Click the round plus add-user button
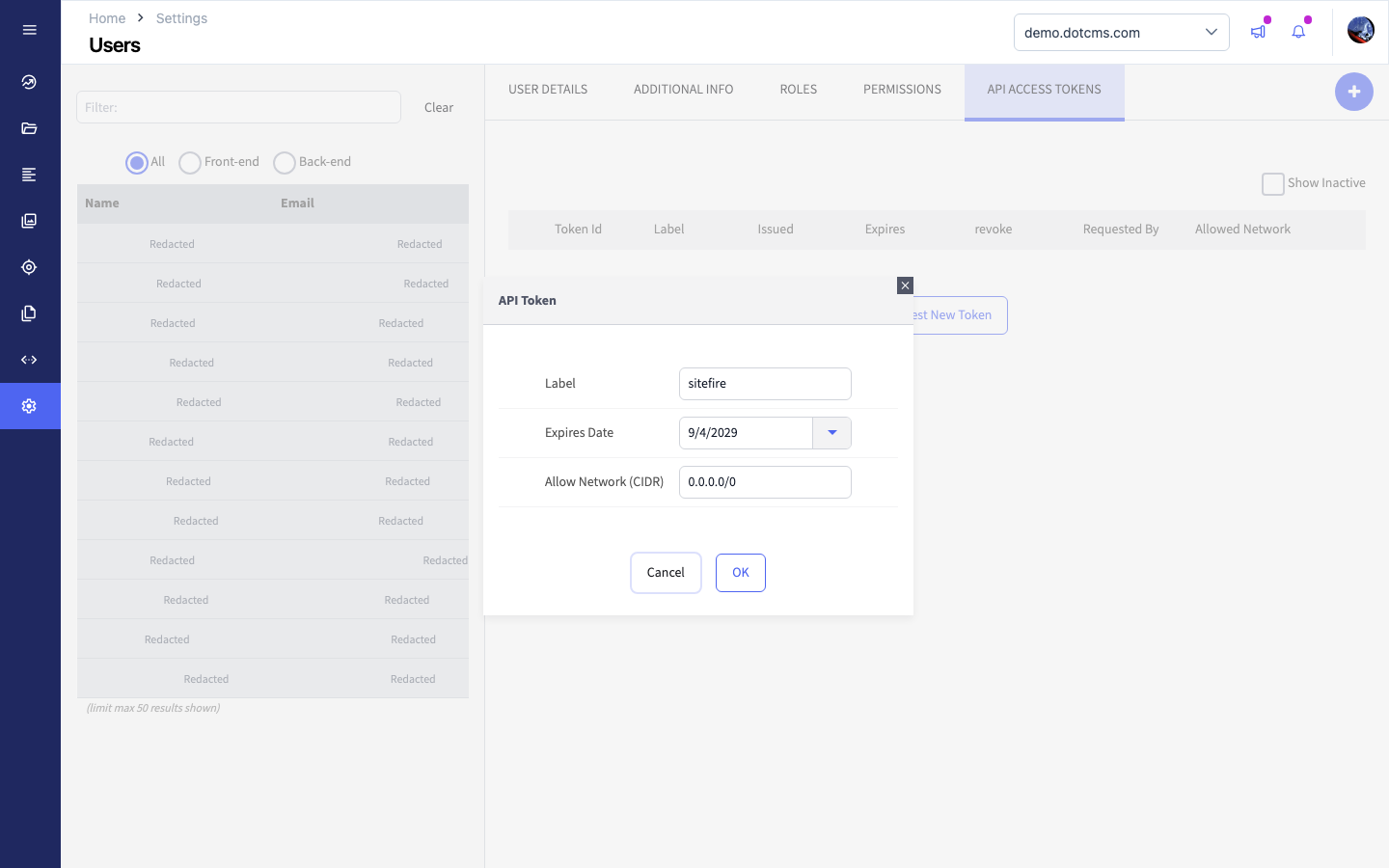Viewport: 1389px width, 868px height. coord(1354,92)
